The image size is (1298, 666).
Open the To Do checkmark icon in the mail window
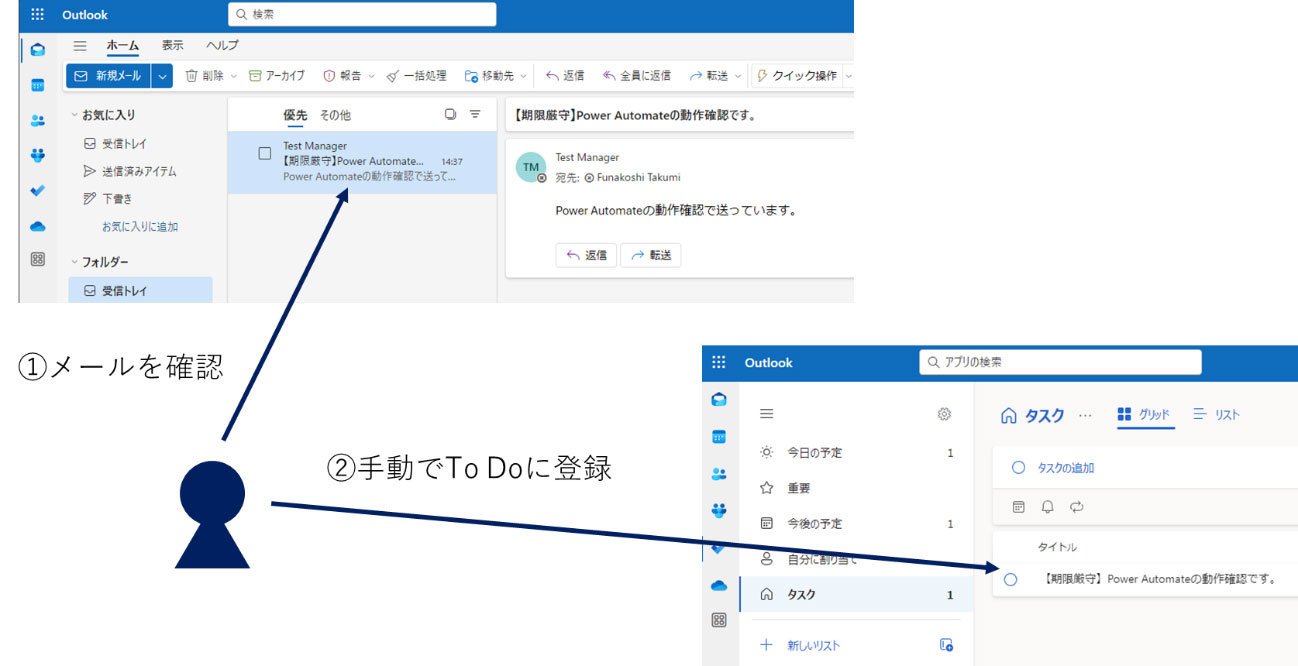(x=38, y=190)
